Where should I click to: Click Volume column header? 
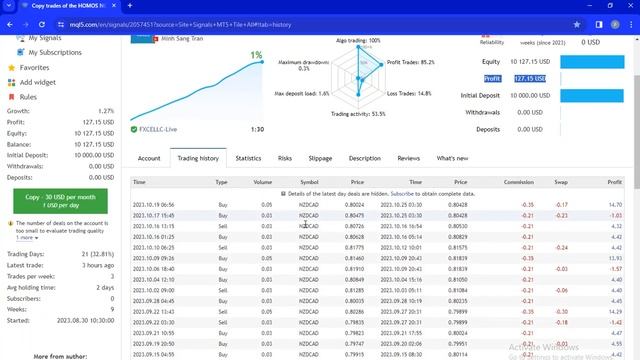262,182
